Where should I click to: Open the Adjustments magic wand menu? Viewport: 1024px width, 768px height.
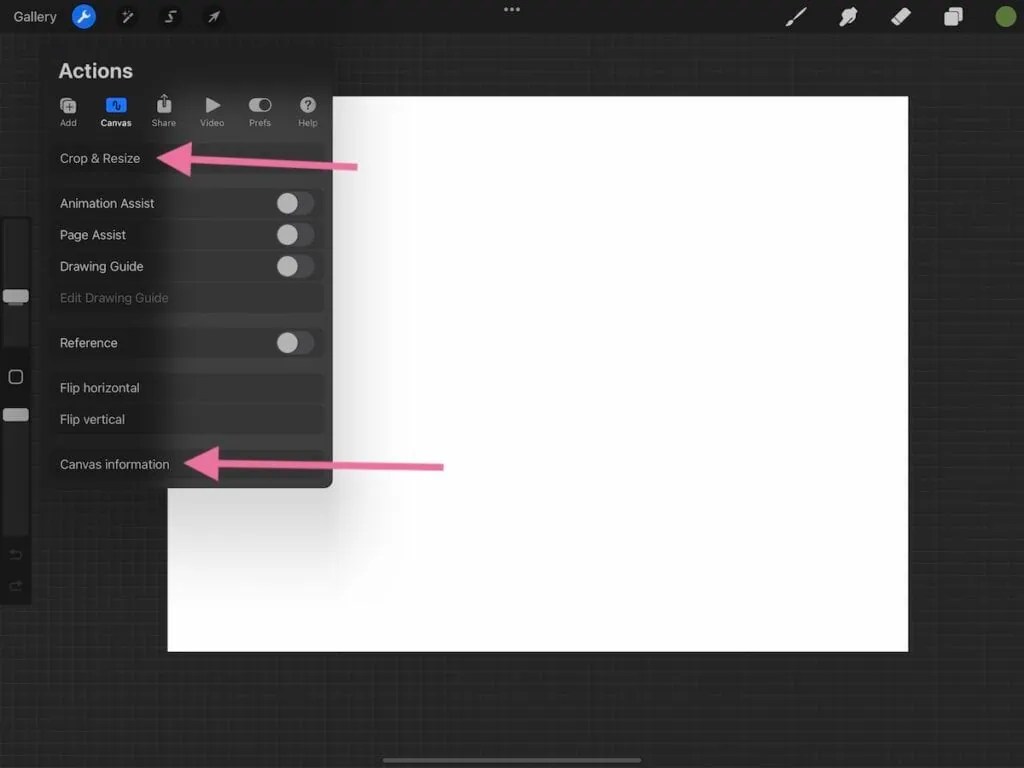tap(127, 16)
